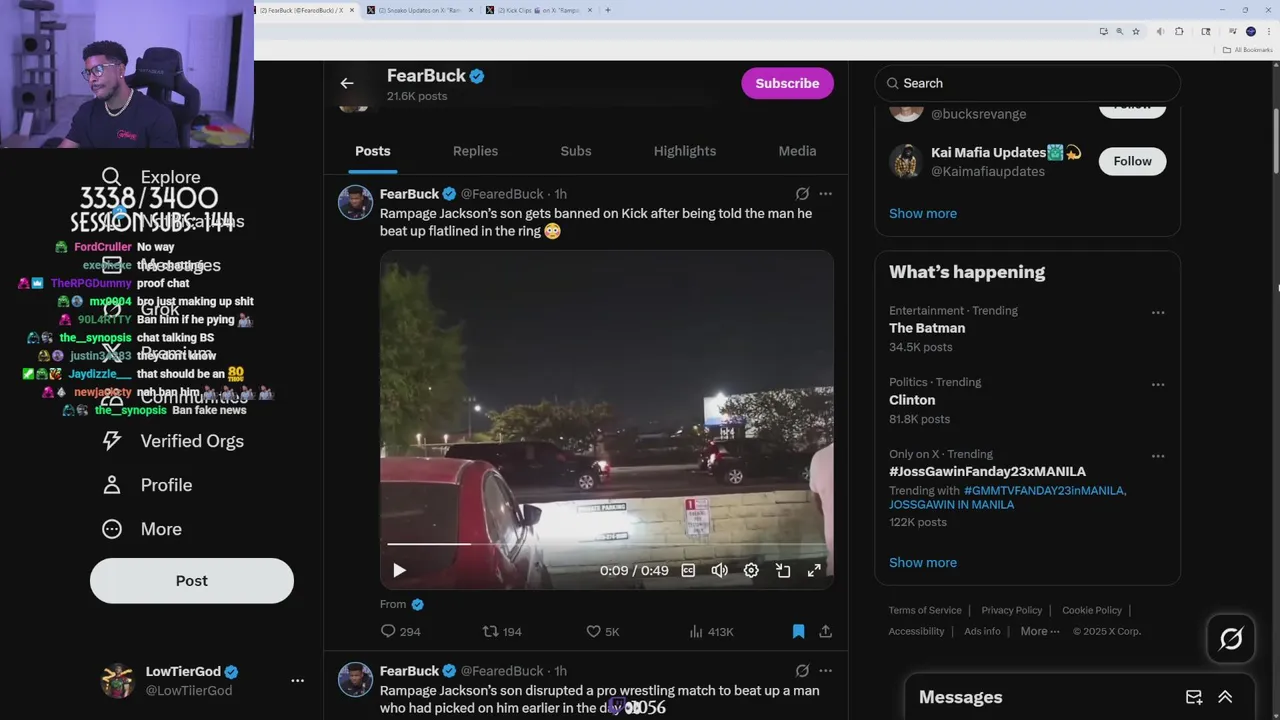Subscribe to FearBuck
The image size is (1280, 720).
(x=787, y=83)
